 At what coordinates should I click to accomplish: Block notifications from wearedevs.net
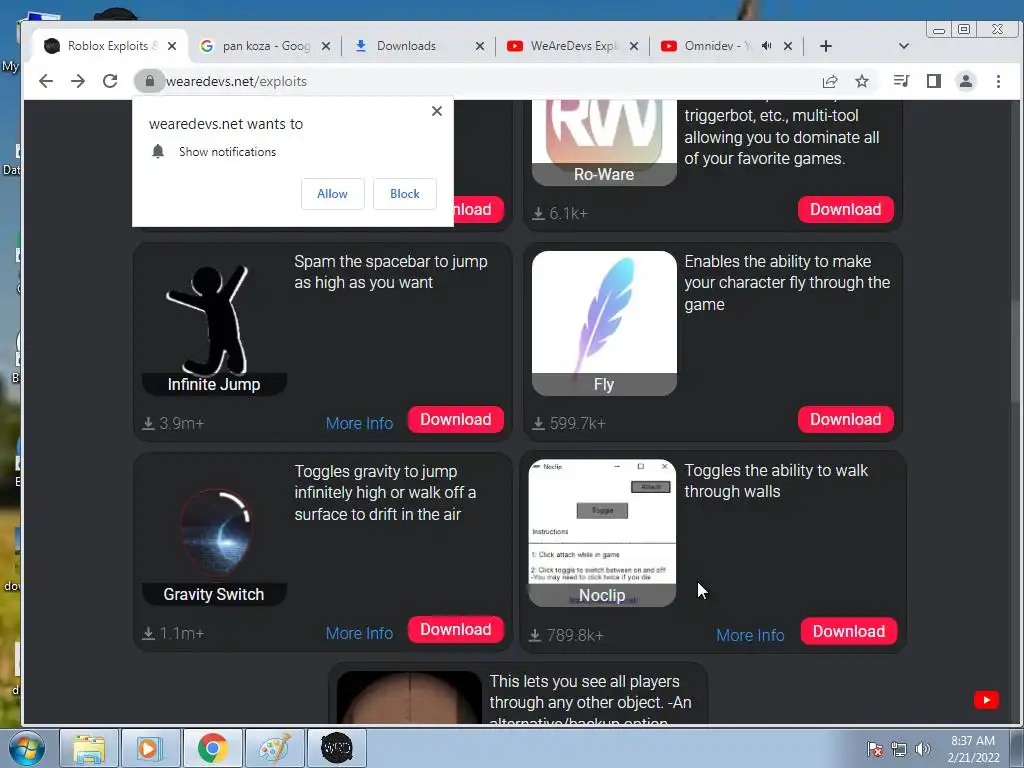tap(405, 194)
